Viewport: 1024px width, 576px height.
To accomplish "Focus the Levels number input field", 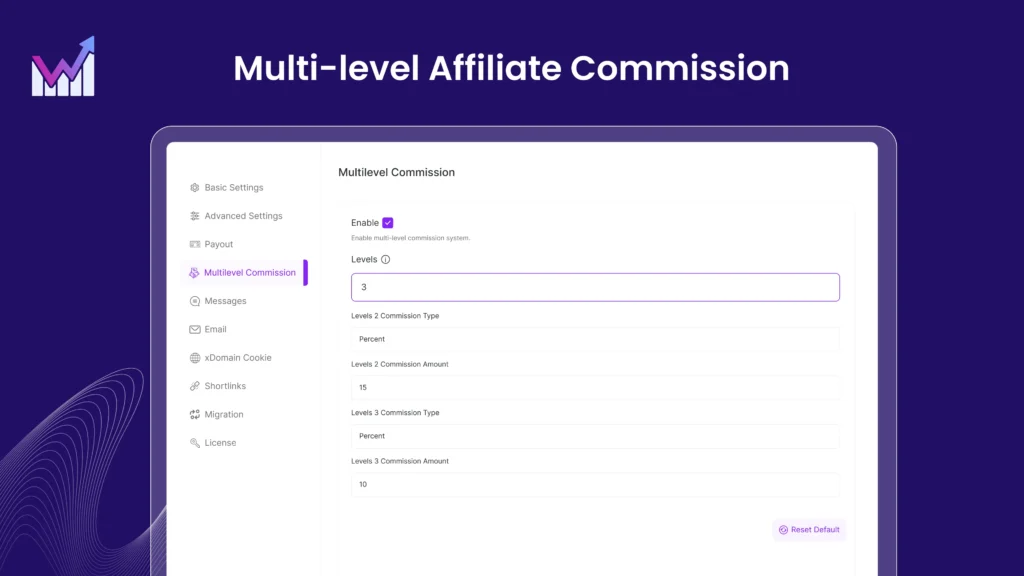I will point(595,287).
